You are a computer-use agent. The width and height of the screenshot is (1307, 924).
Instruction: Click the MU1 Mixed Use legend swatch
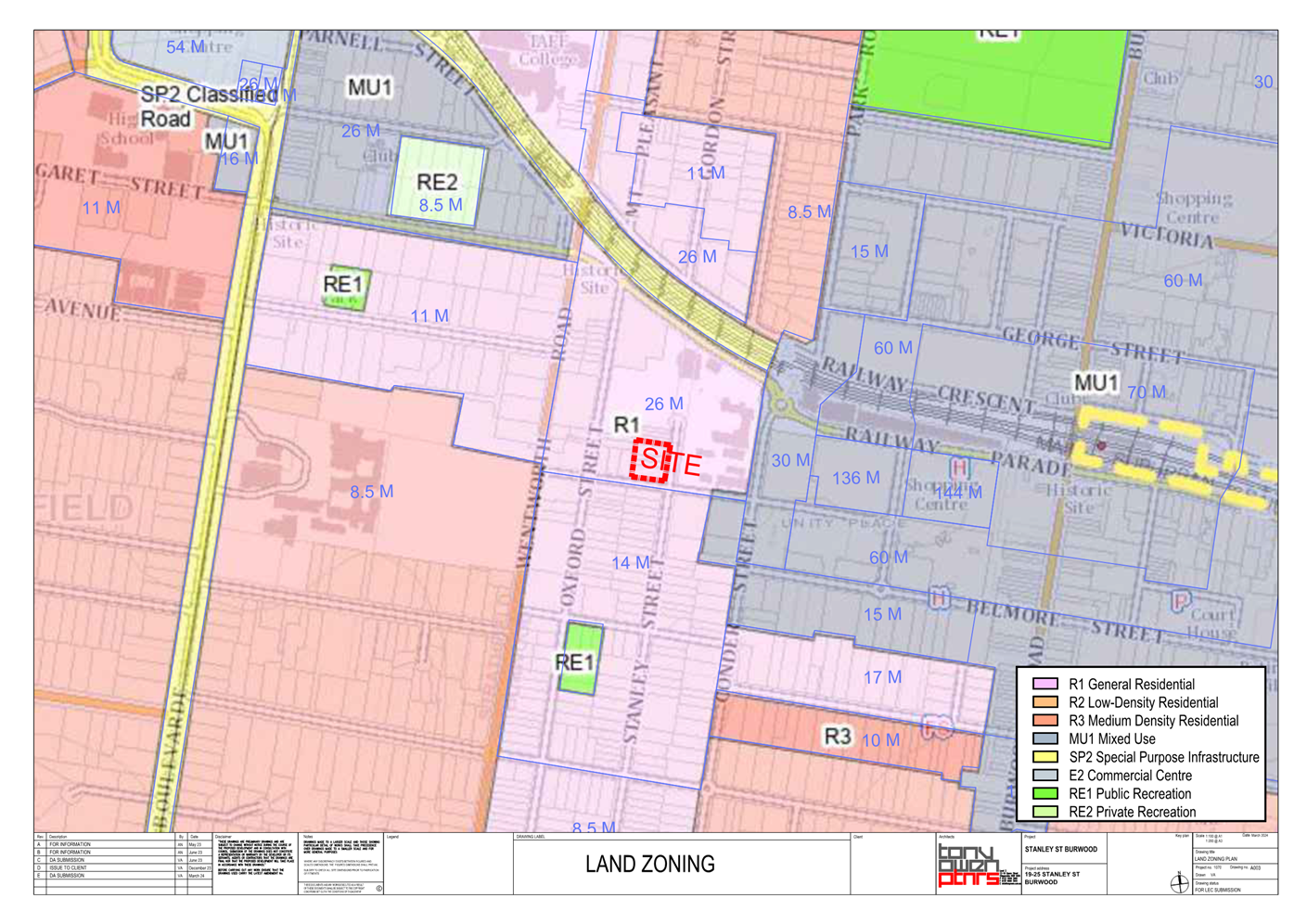click(1045, 738)
